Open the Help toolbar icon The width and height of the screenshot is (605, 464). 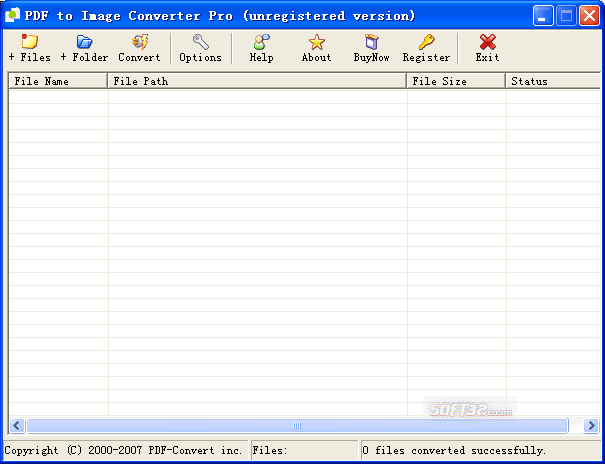point(261,48)
